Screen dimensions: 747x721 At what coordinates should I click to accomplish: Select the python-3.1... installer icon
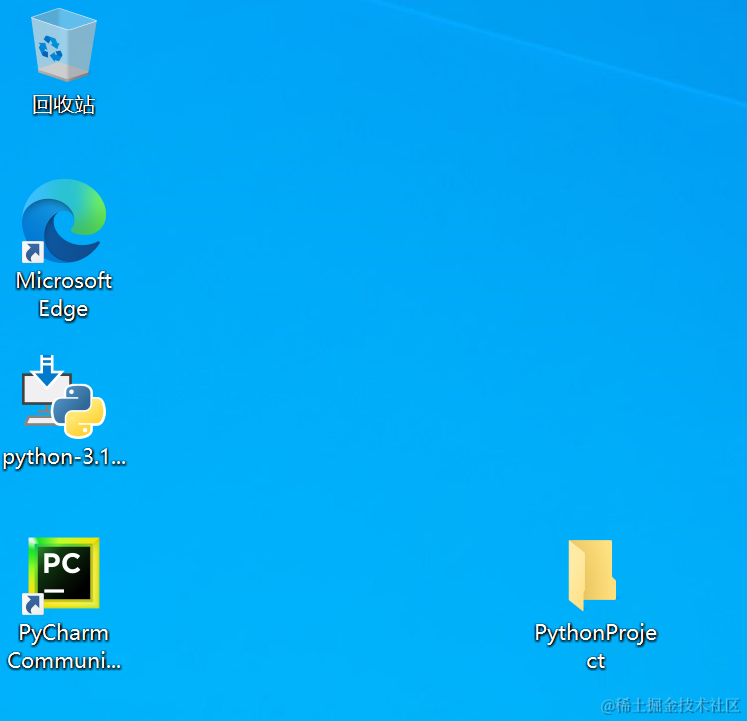point(64,396)
